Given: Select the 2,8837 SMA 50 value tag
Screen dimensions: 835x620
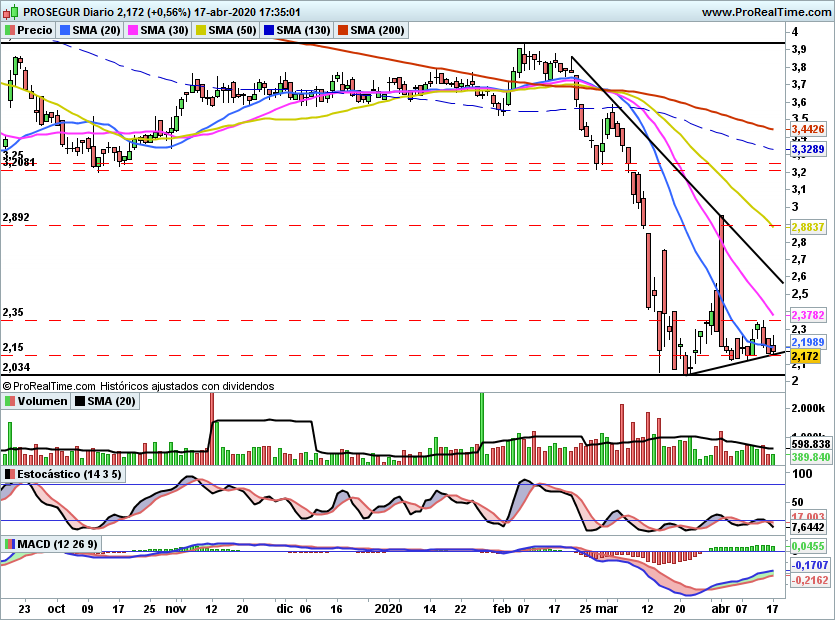Looking at the screenshot, I should 808,227.
